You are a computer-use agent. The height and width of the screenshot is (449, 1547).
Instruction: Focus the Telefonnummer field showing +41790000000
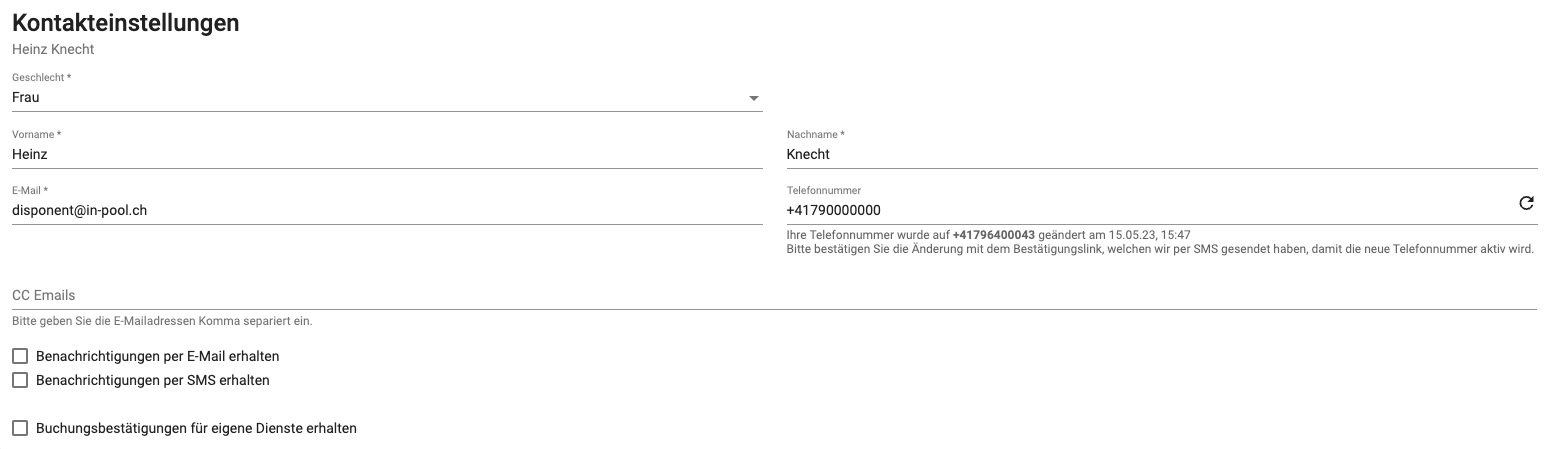pos(1150,210)
